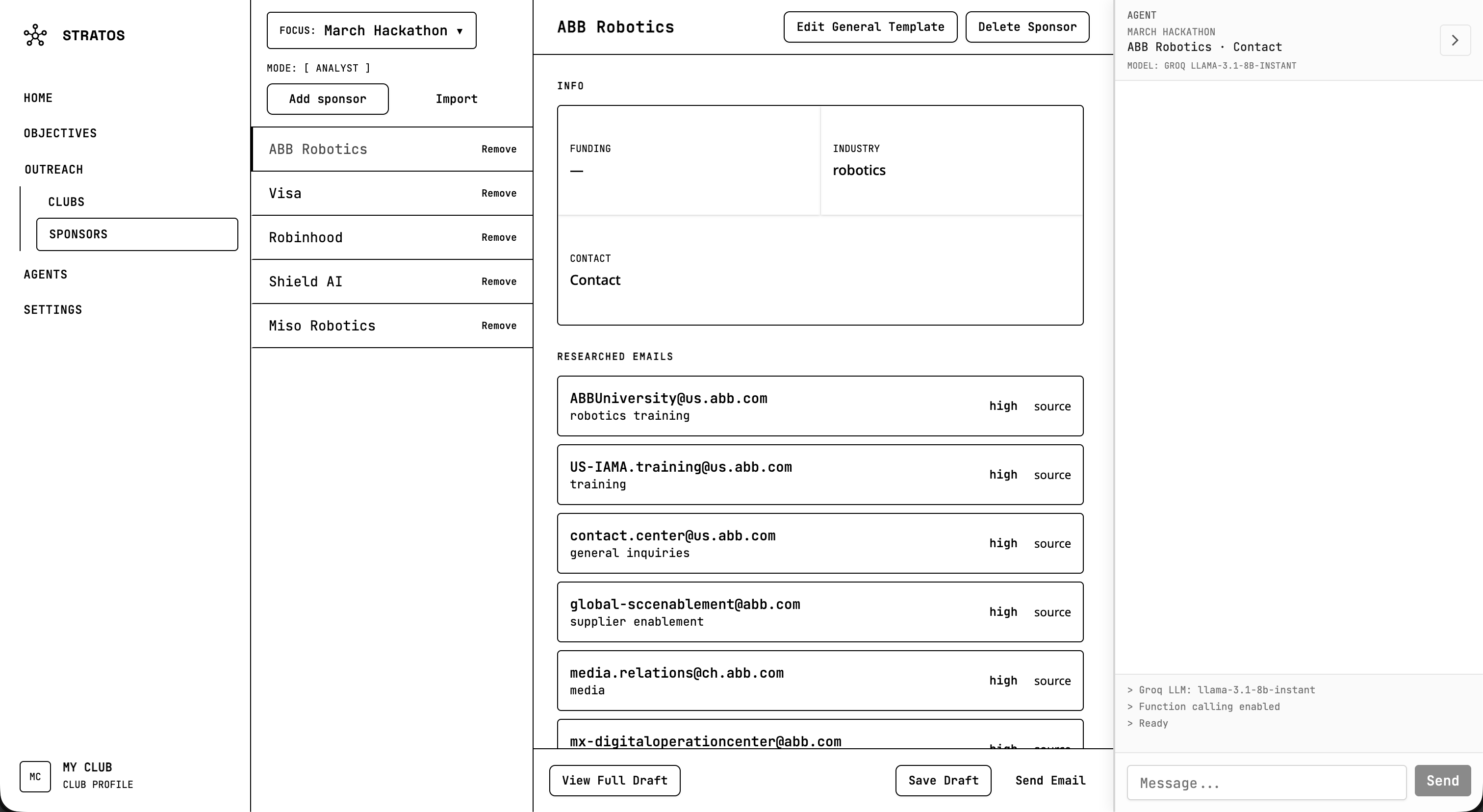Open source link for contact.center@us.abb.com
This screenshot has width=1483, height=812.
[x=1052, y=543]
